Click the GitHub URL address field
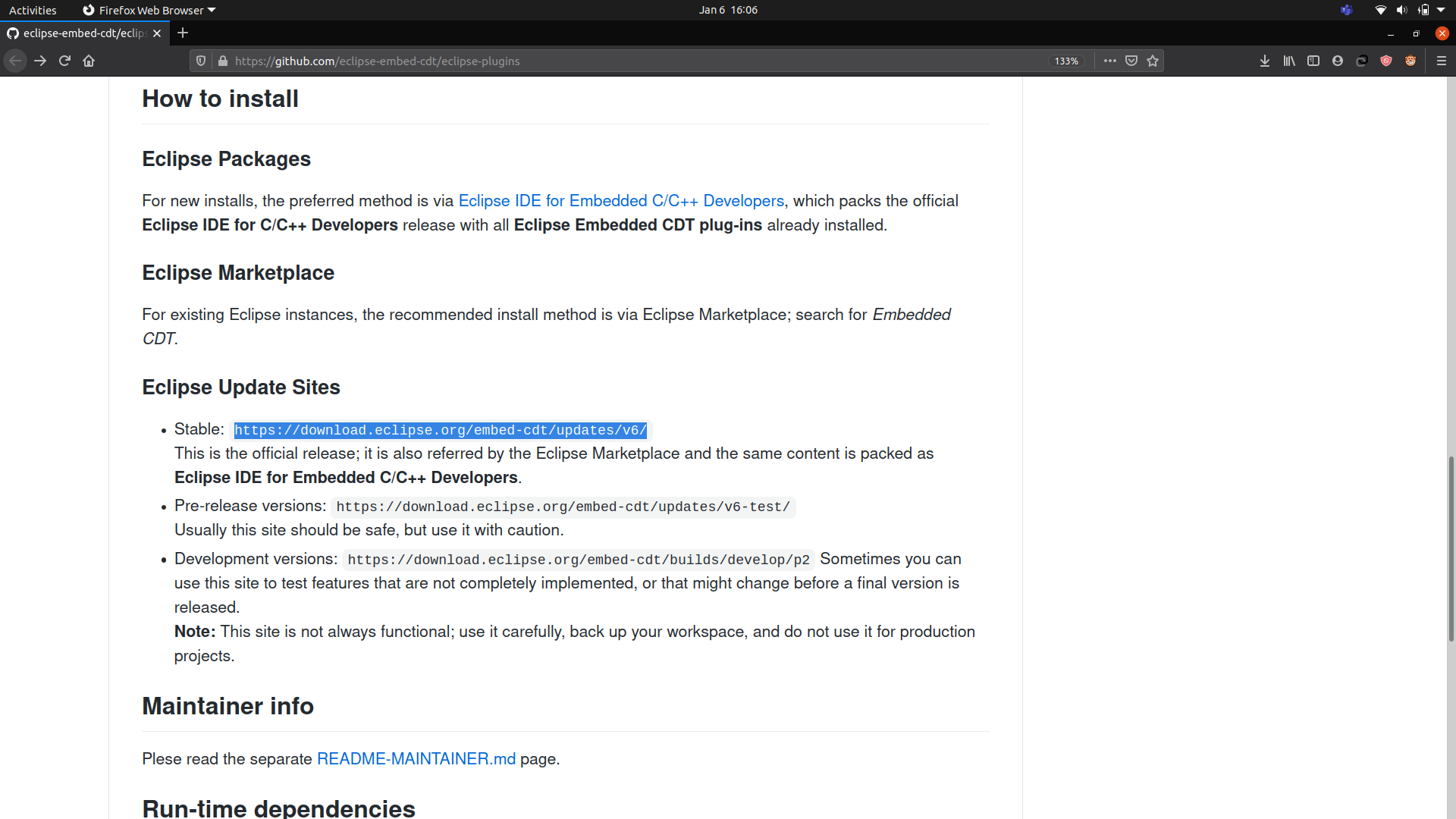The height and width of the screenshot is (819, 1456). pyautogui.click(x=607, y=61)
